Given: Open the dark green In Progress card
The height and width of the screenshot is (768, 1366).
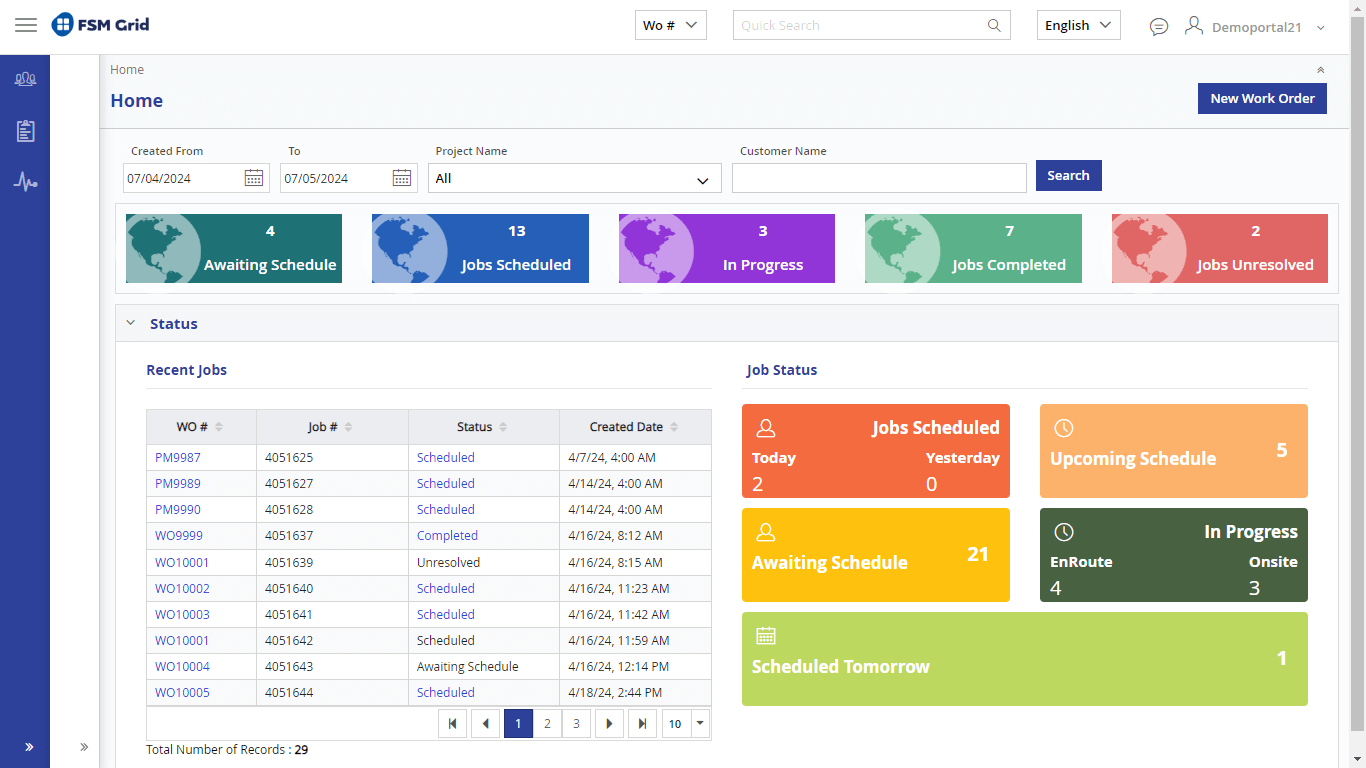Looking at the screenshot, I should click(x=1174, y=555).
